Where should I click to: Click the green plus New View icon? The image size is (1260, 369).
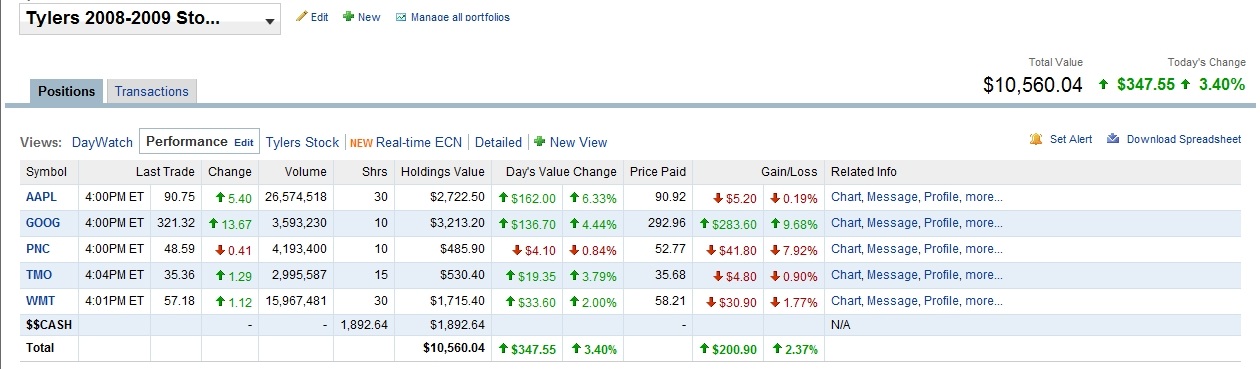pyautogui.click(x=539, y=142)
